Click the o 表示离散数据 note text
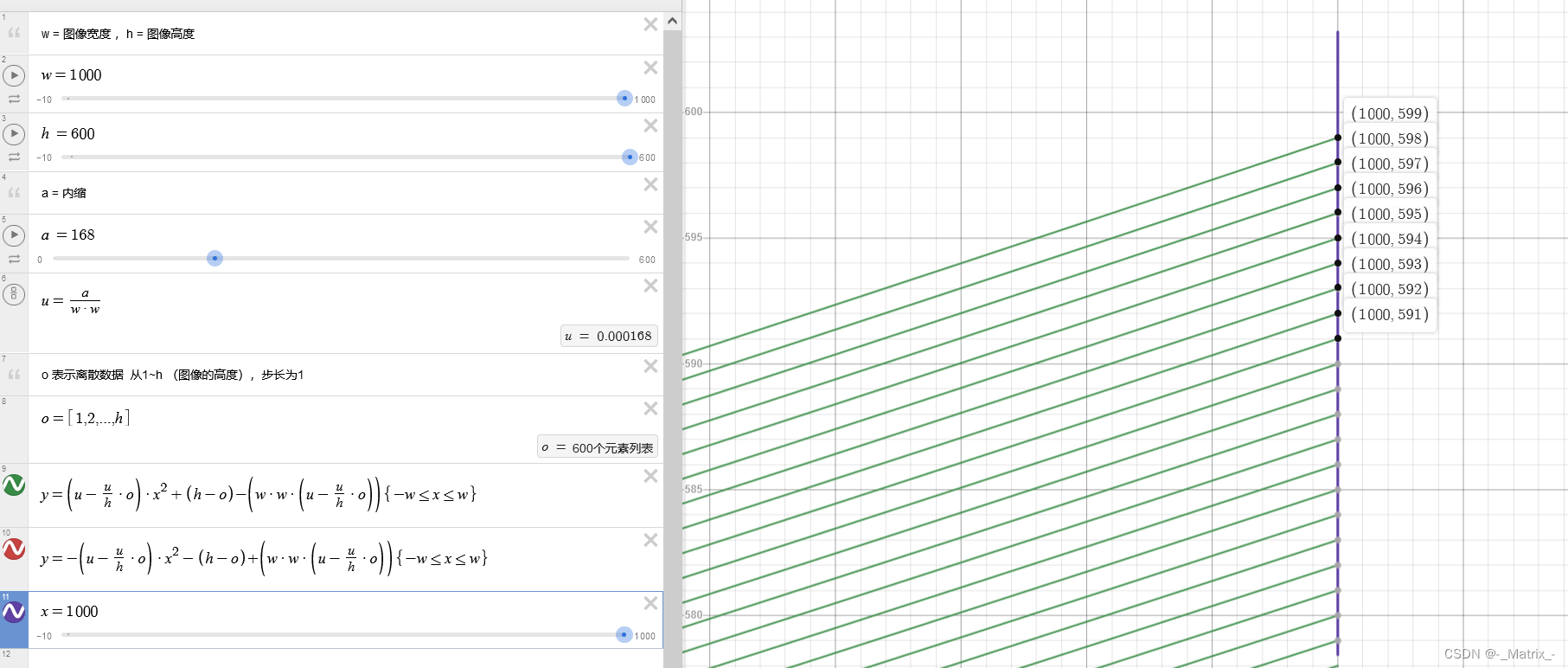This screenshot has height=668, width=1568. tap(173, 375)
